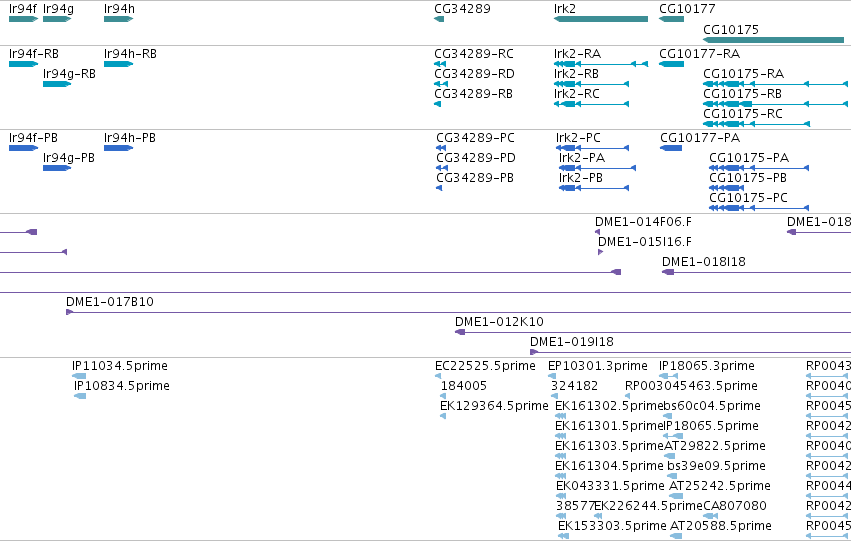
Task: Click the CG34289 gene glyph
Action: click(x=439, y=19)
